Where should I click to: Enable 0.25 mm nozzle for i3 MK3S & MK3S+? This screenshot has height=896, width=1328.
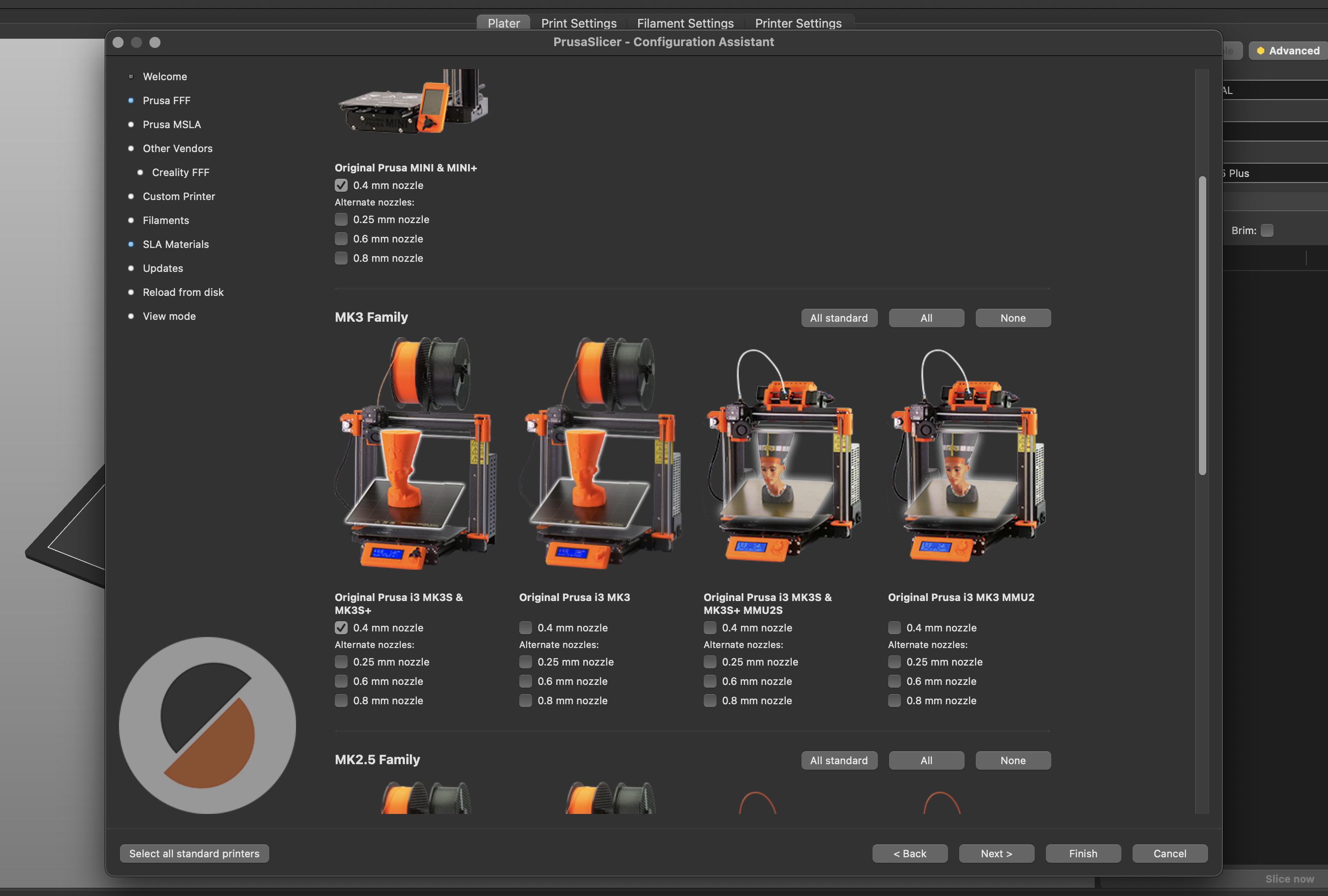(341, 662)
